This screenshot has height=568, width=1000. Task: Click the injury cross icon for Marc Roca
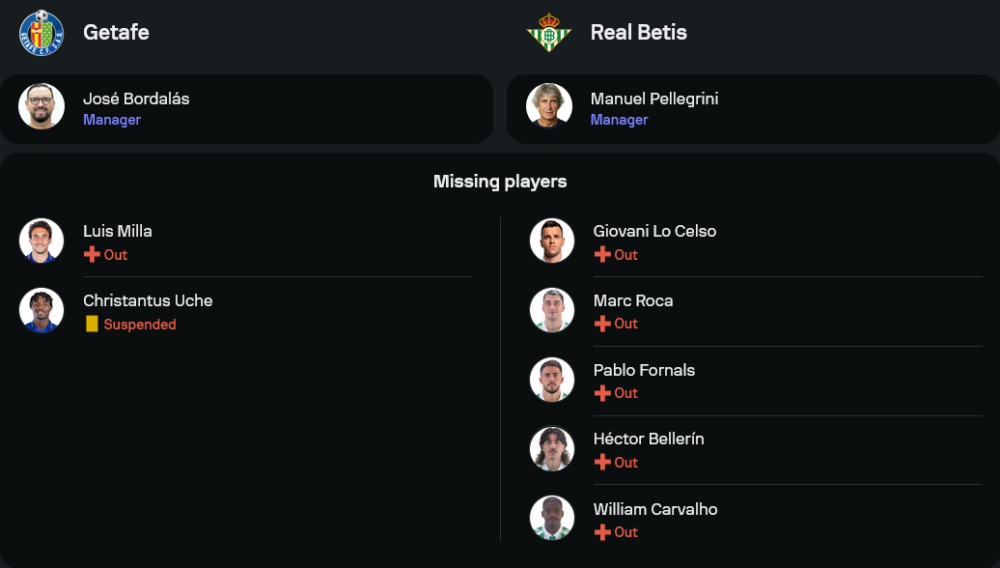[602, 324]
